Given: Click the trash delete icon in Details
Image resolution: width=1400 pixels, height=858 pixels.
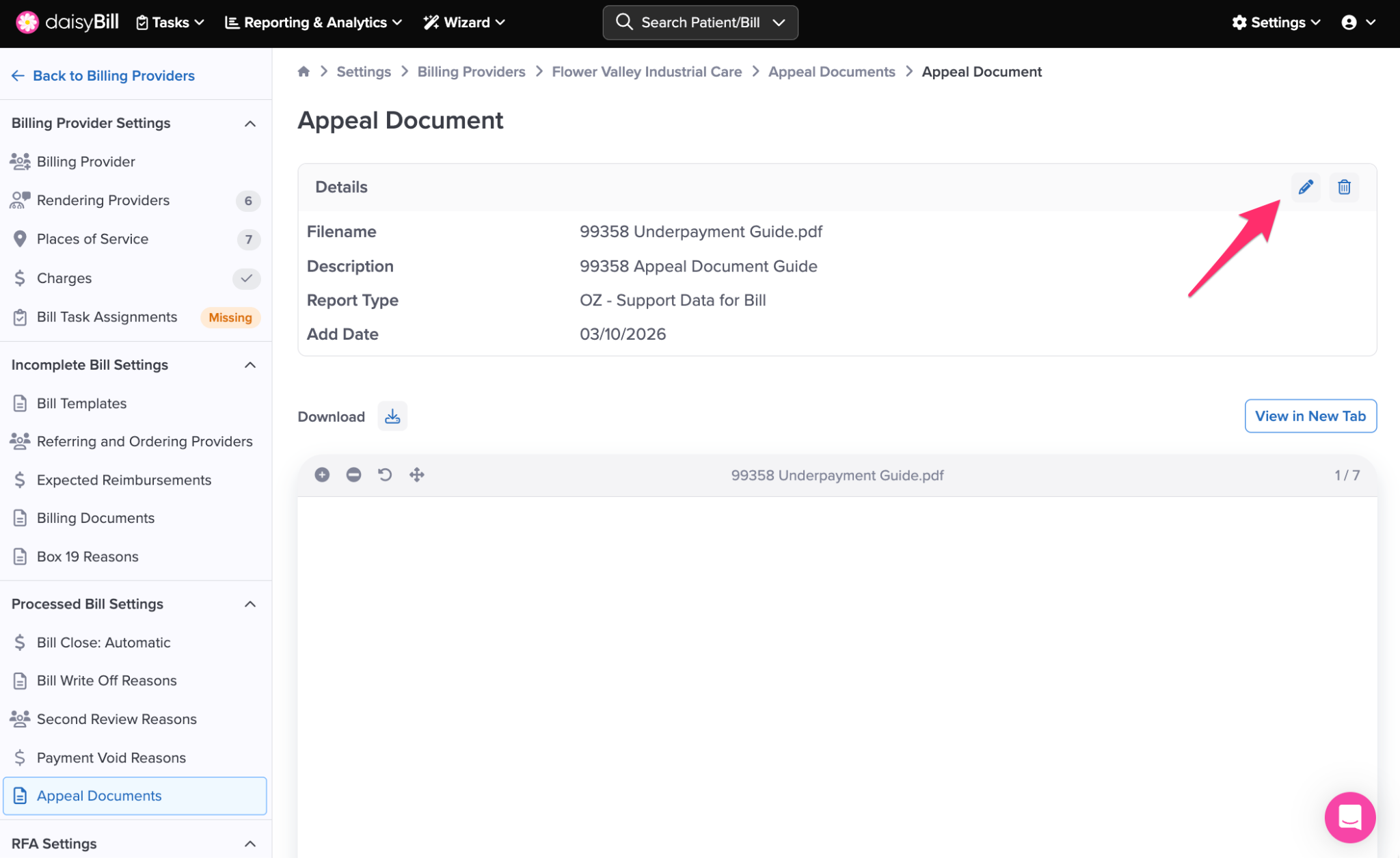Looking at the screenshot, I should pyautogui.click(x=1344, y=187).
